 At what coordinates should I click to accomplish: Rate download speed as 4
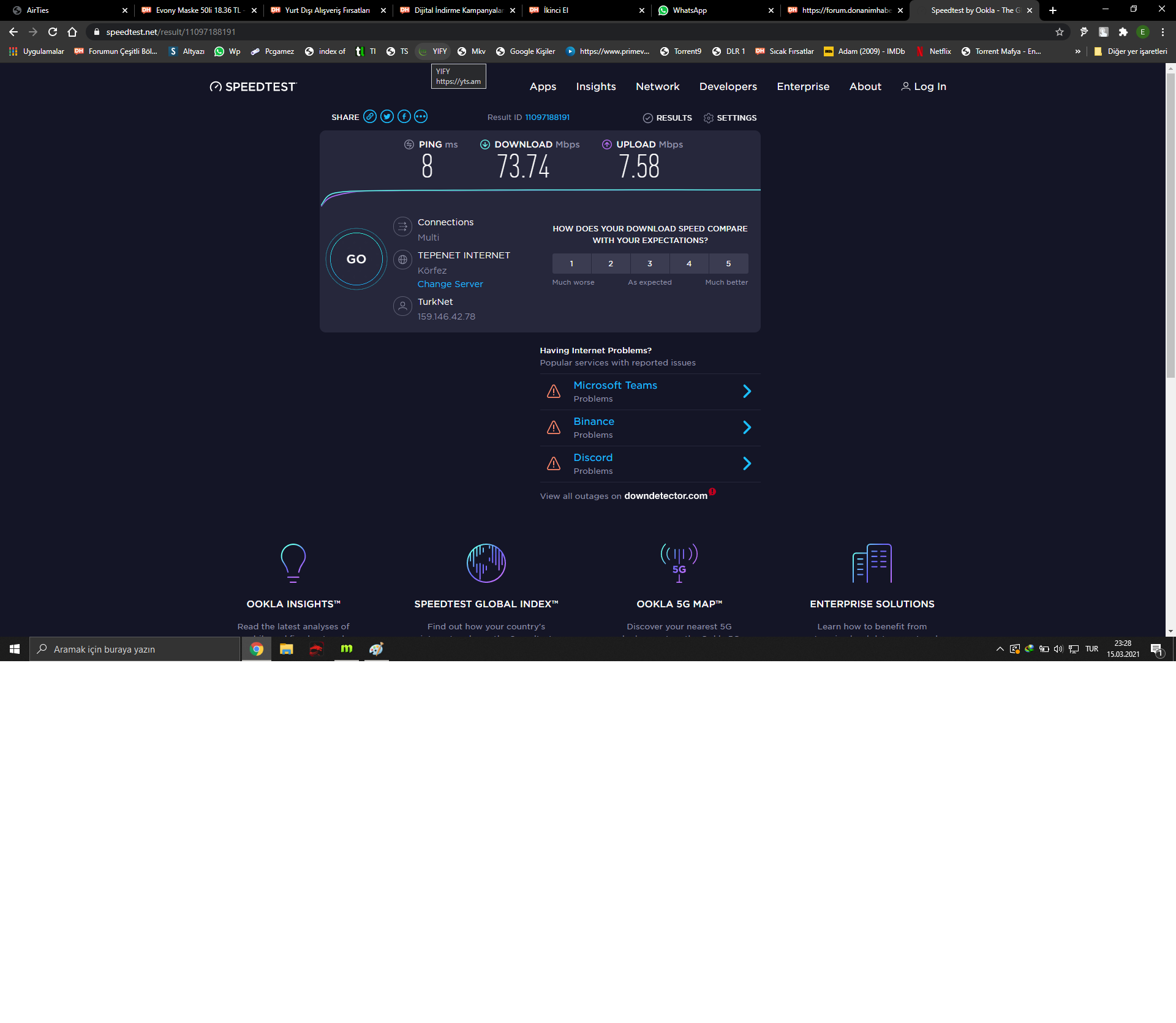pyautogui.click(x=689, y=264)
